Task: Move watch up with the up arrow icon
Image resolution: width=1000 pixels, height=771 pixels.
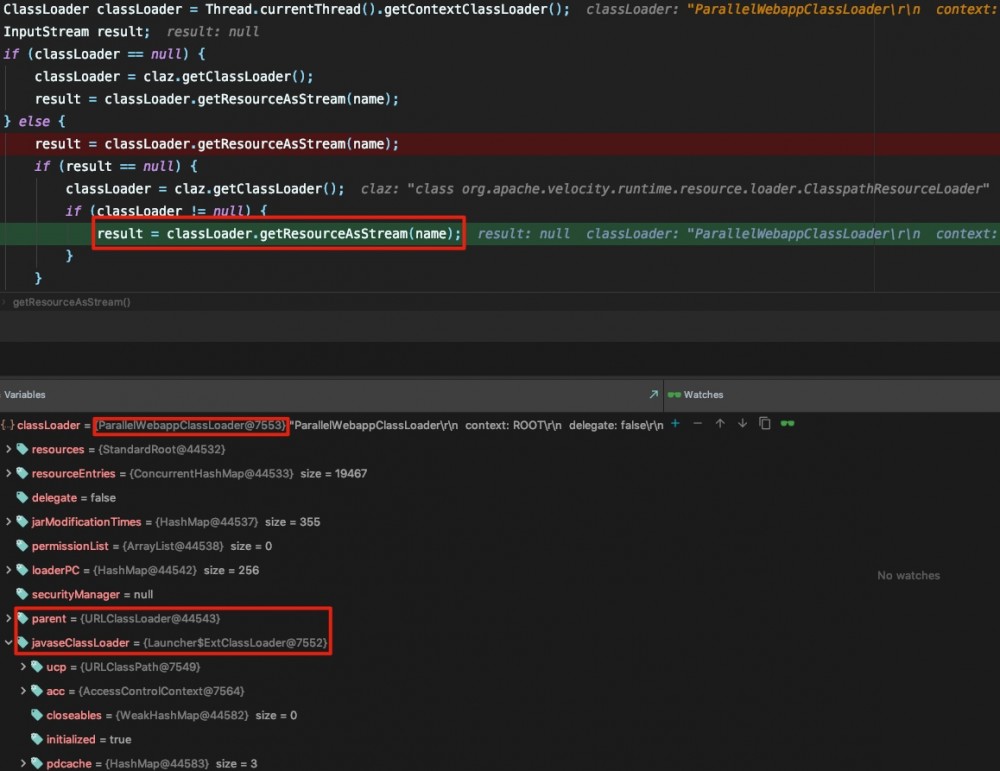Action: point(720,423)
